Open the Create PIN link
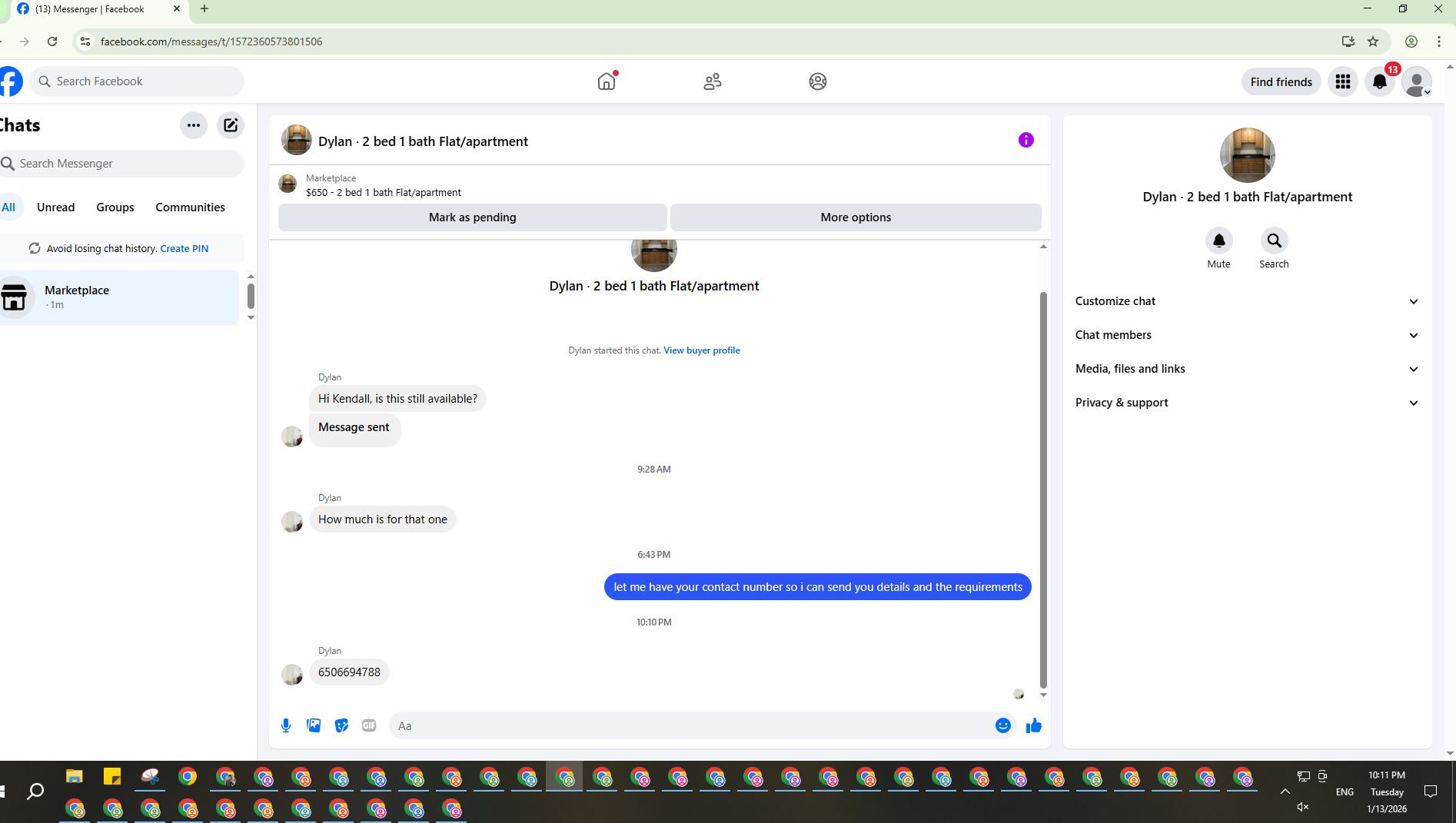The image size is (1456, 823). (x=184, y=248)
